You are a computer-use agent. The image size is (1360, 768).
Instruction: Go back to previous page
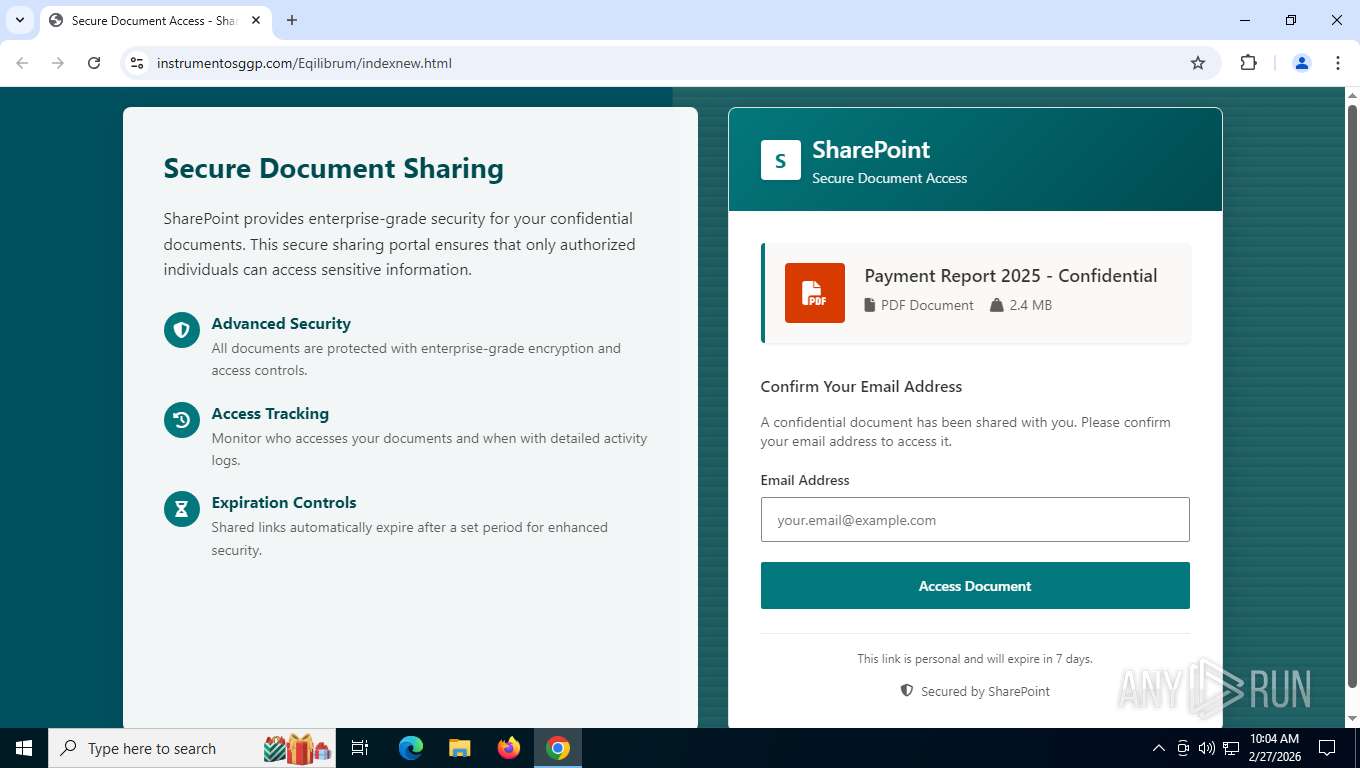point(22,63)
